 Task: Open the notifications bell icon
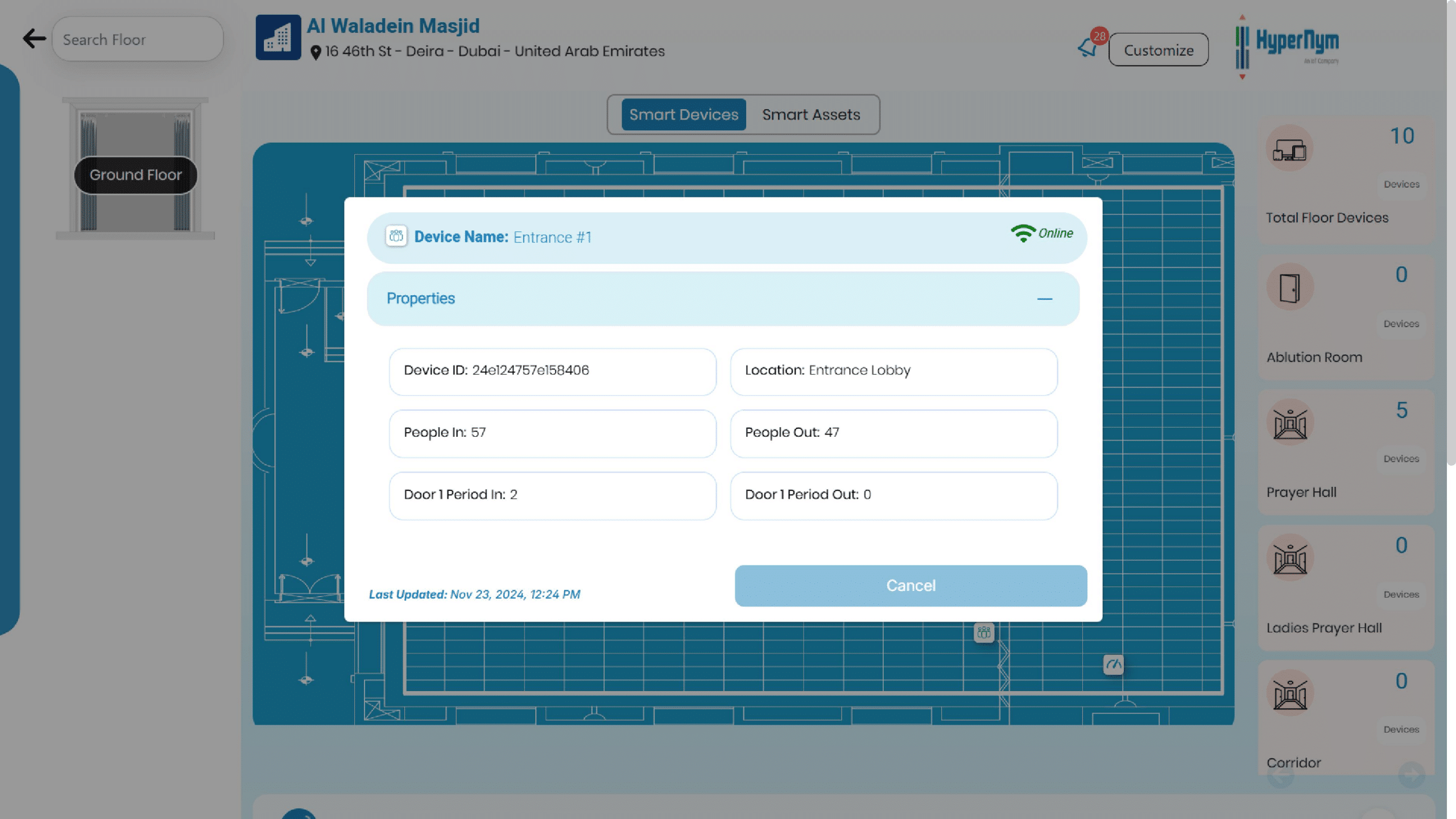[x=1087, y=48]
